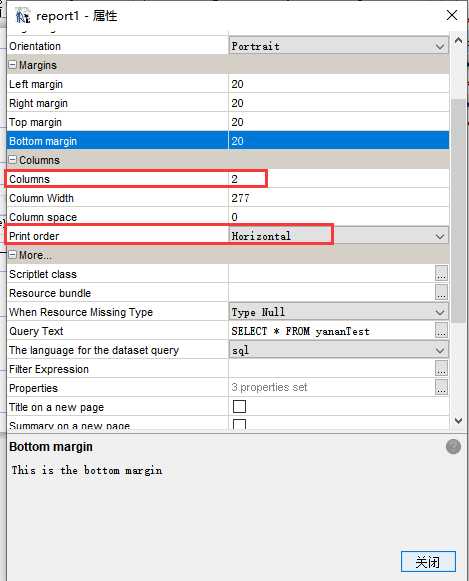This screenshot has width=469, height=581.
Task: Click the 关闭 button
Action: click(428, 562)
